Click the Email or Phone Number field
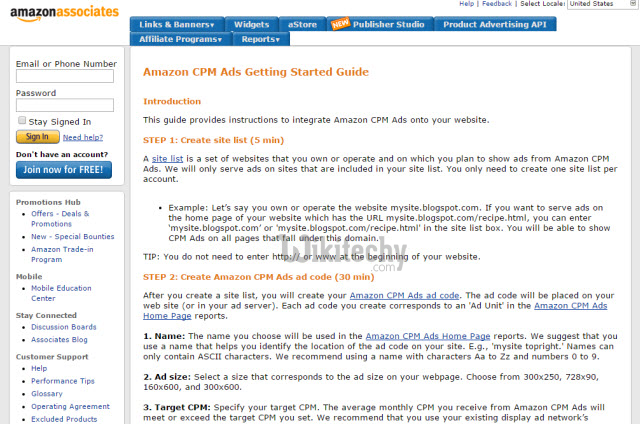640x424 pixels. [x=65, y=76]
